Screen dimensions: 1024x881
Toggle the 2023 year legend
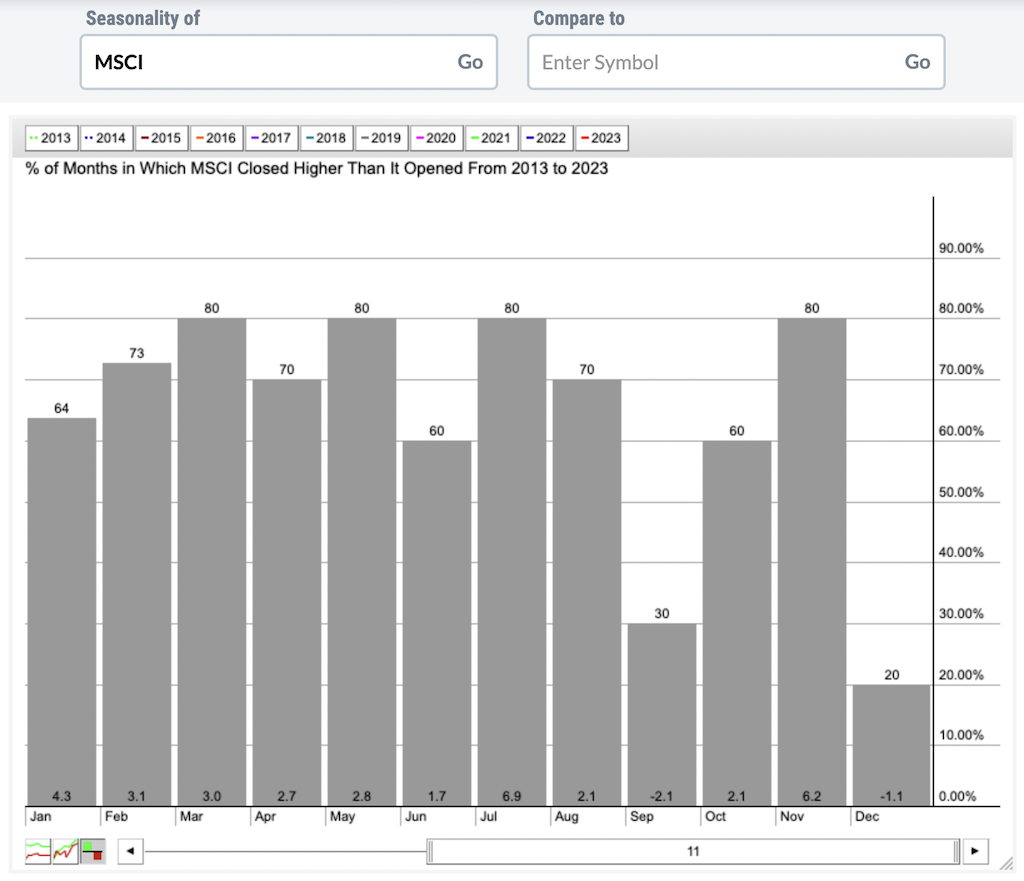pyautogui.click(x=601, y=138)
